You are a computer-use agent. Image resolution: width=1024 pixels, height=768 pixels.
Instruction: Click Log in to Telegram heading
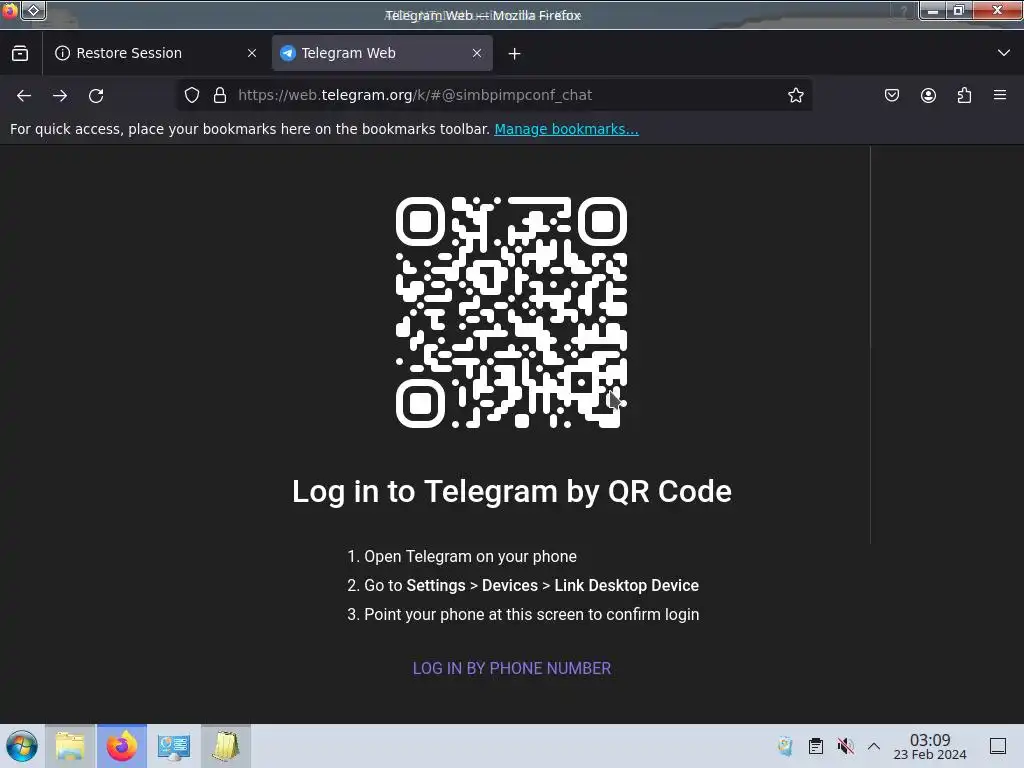pos(511,491)
